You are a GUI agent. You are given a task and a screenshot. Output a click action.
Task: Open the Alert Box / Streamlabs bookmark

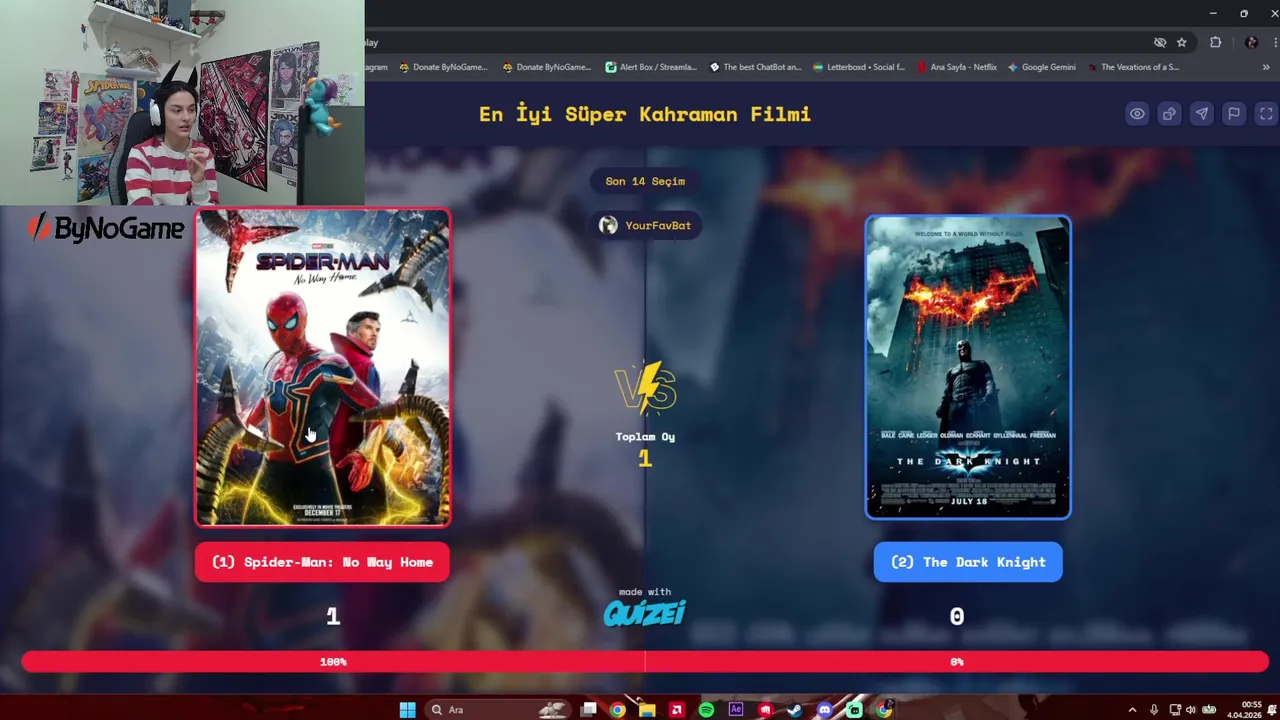pyautogui.click(x=651, y=67)
